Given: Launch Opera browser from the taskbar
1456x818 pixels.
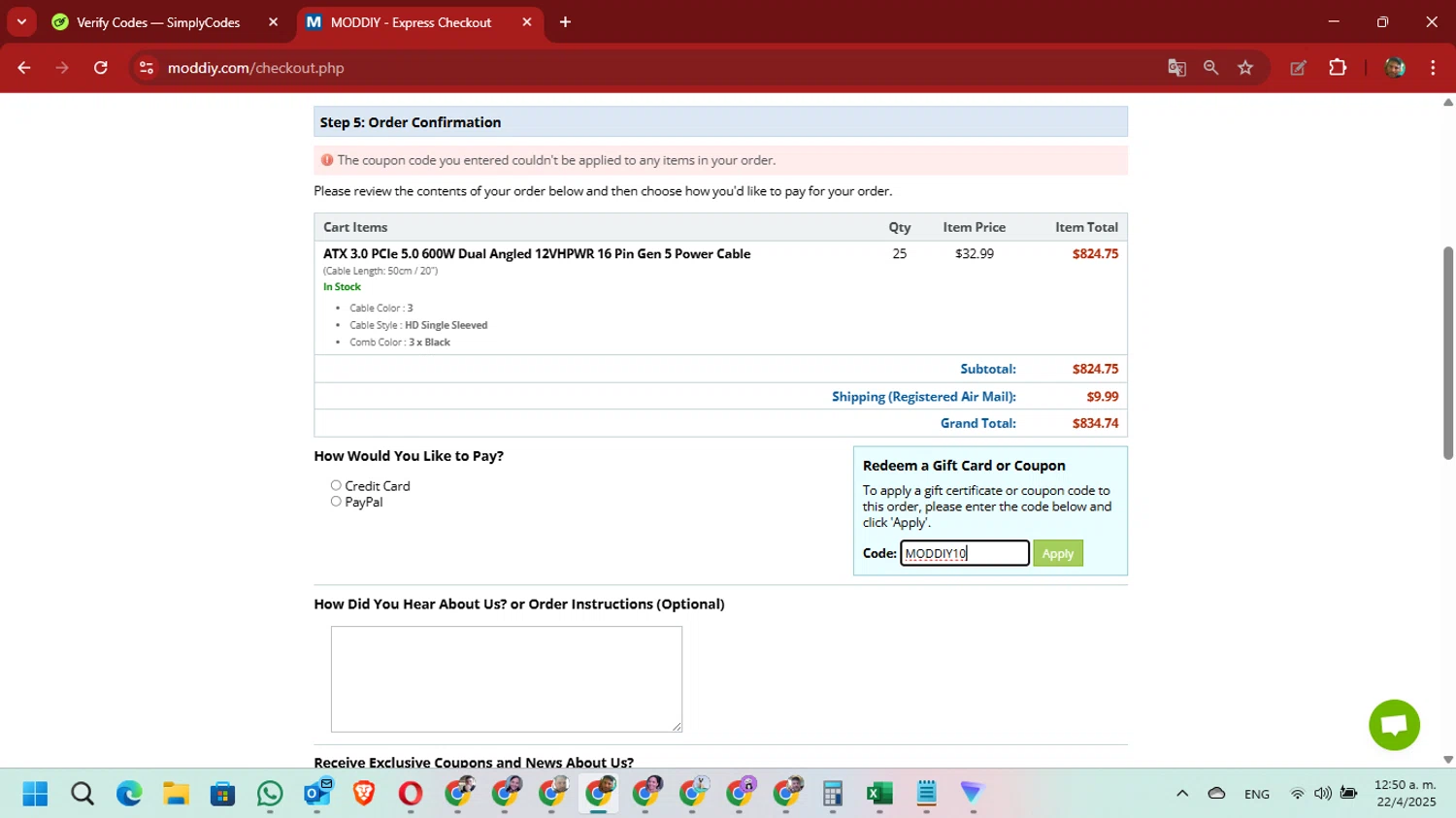Looking at the screenshot, I should (x=411, y=794).
